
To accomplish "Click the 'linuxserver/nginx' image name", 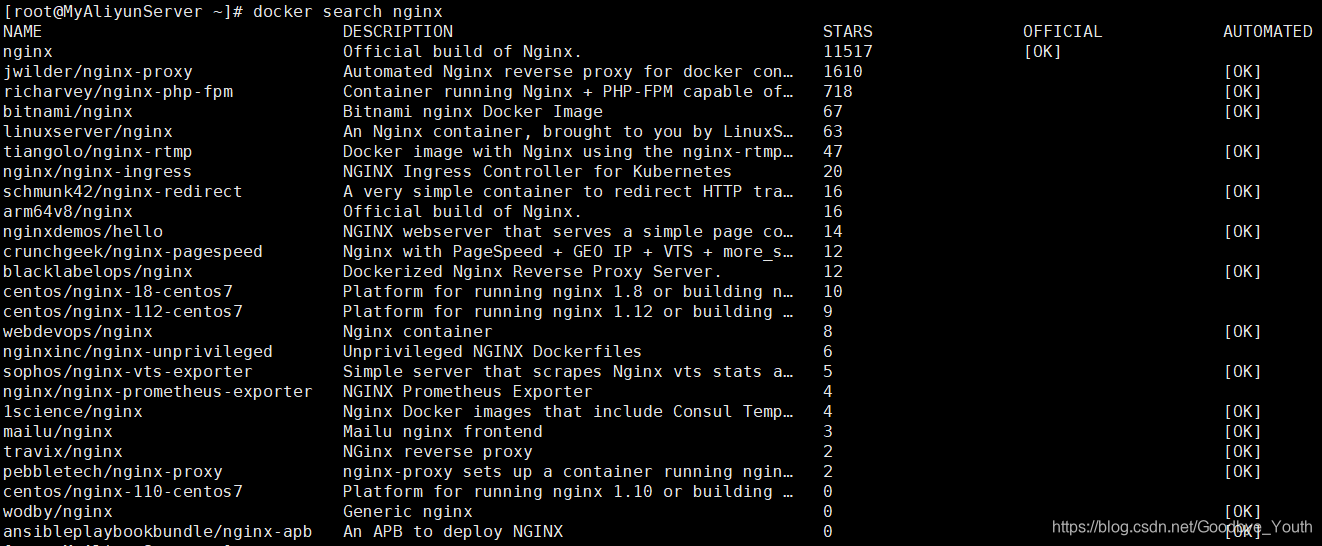I will 88,131.
